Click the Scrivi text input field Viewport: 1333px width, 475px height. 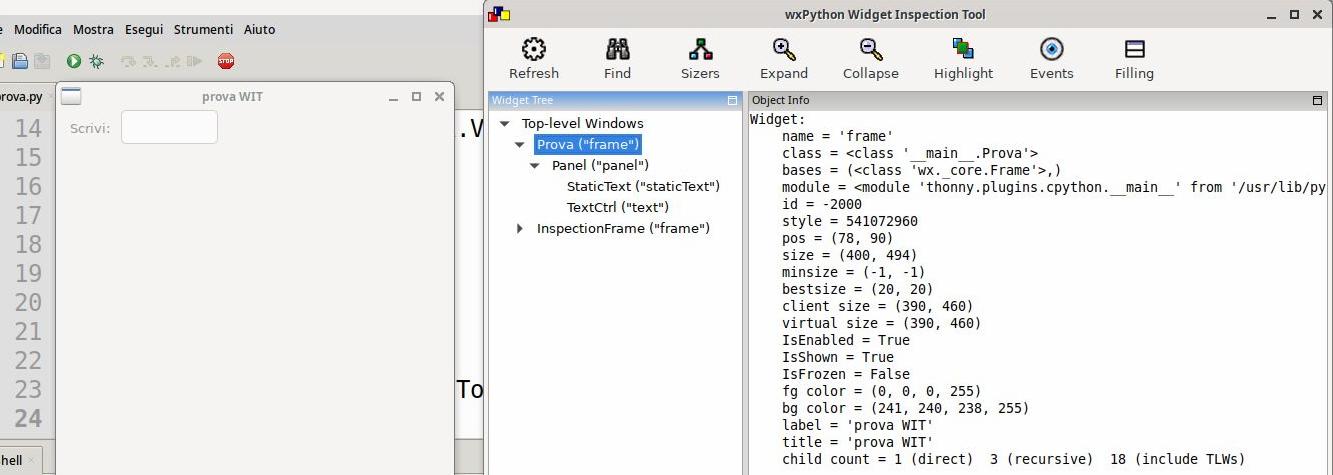click(169, 128)
